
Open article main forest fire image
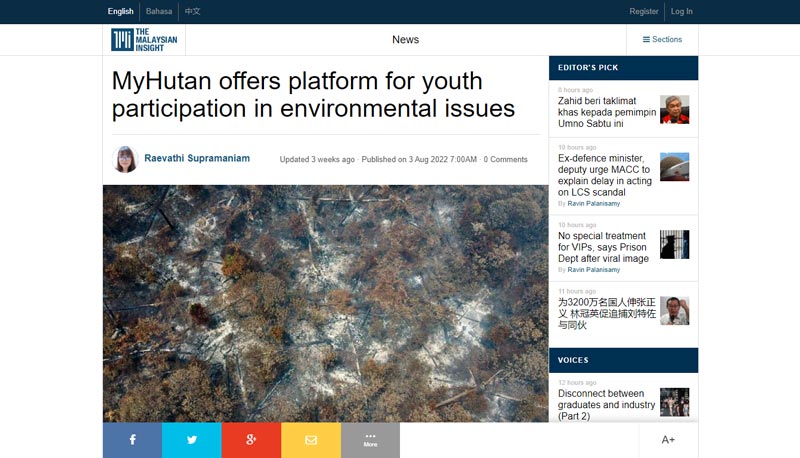pos(326,303)
